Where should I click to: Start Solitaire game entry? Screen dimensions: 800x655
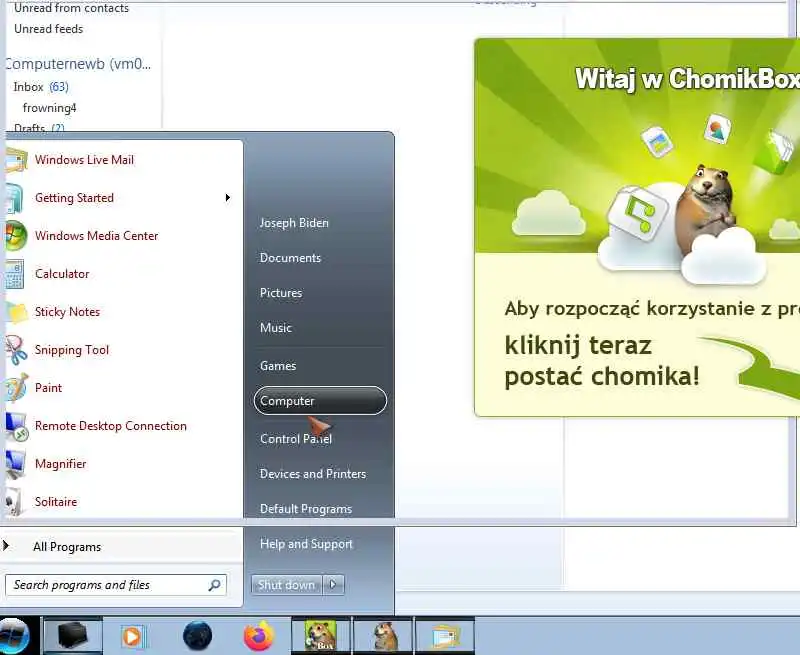[x=56, y=502]
